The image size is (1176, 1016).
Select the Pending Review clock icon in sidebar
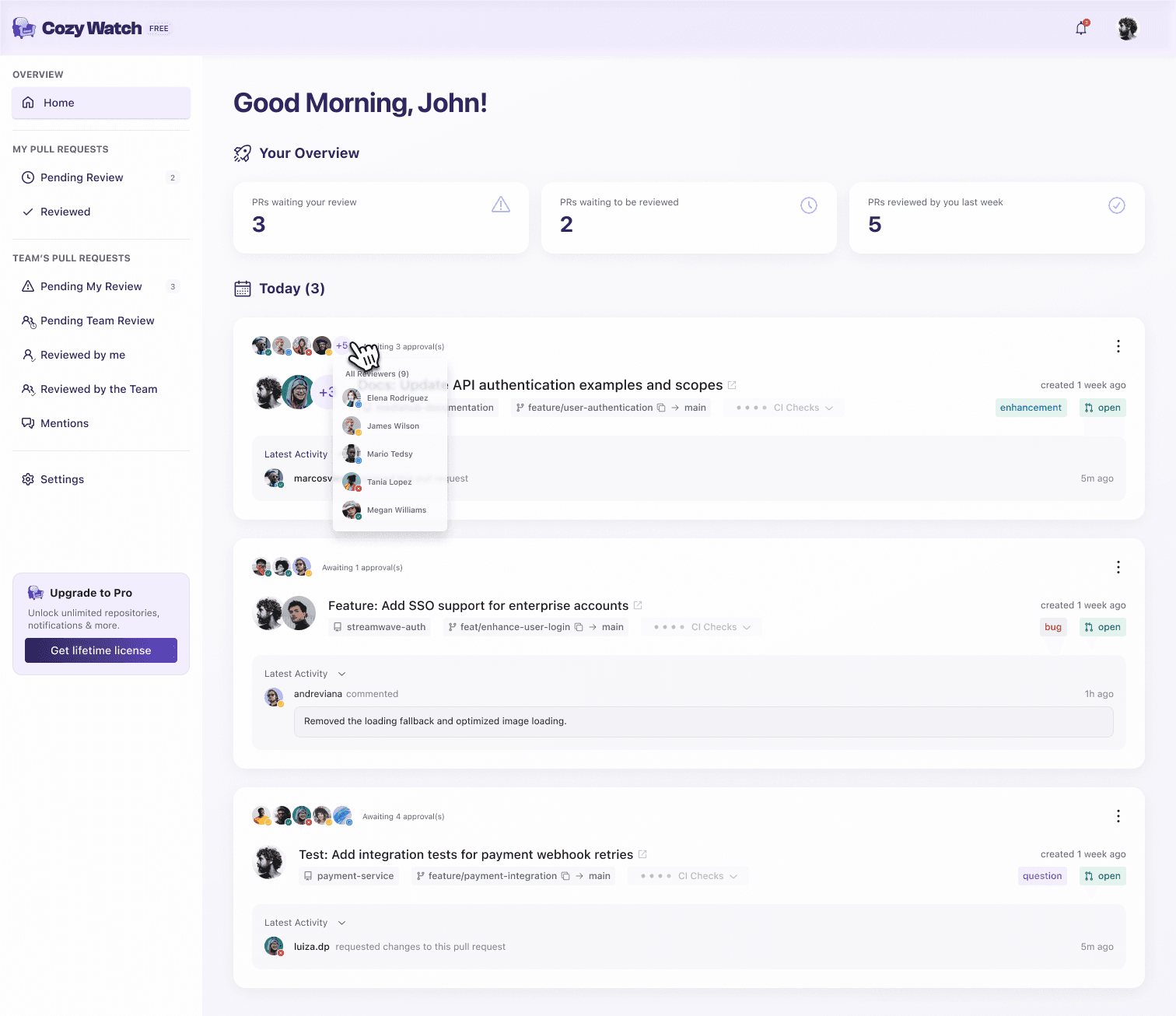point(28,177)
